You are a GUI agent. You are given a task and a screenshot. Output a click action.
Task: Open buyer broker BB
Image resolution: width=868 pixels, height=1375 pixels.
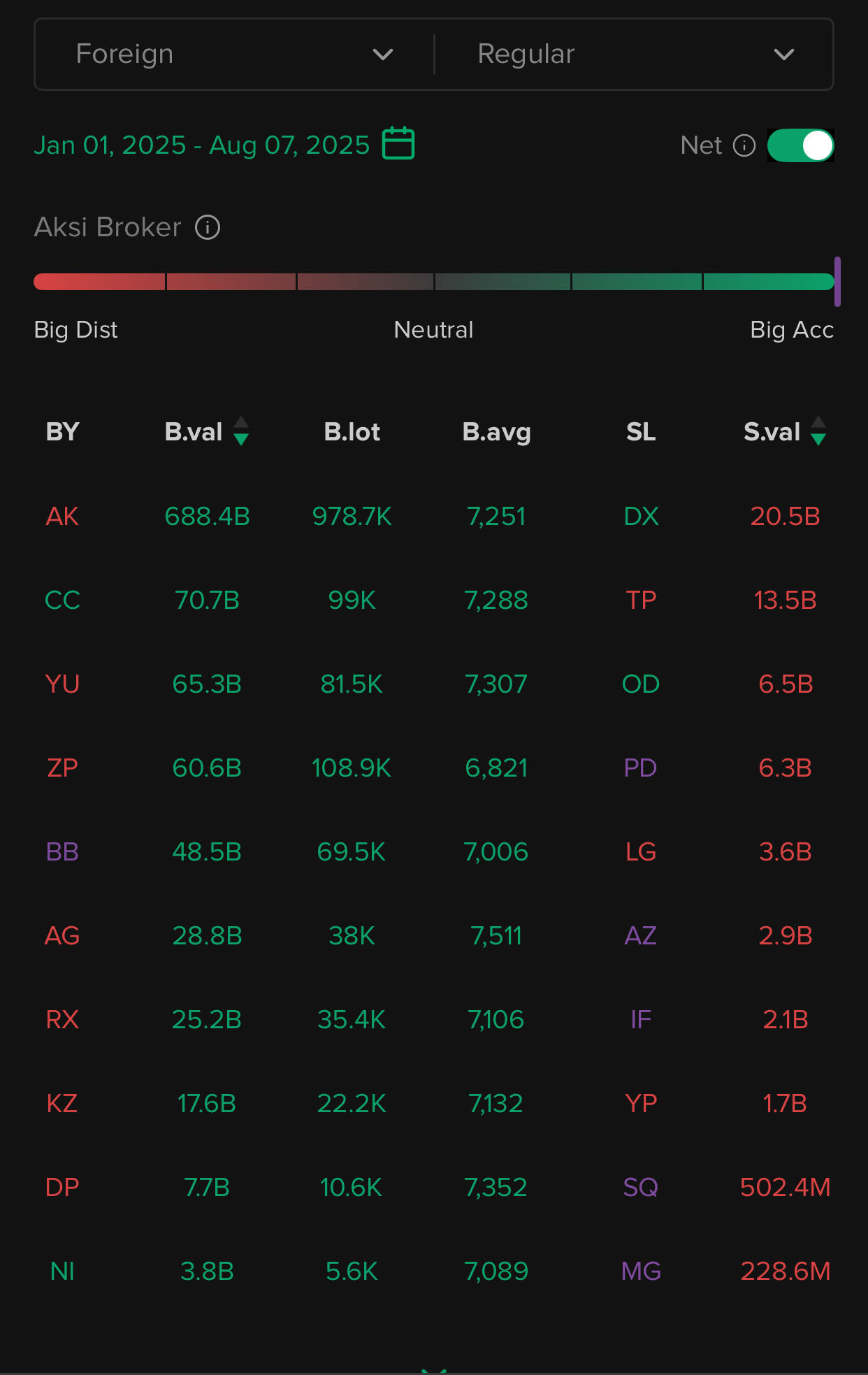coord(62,852)
